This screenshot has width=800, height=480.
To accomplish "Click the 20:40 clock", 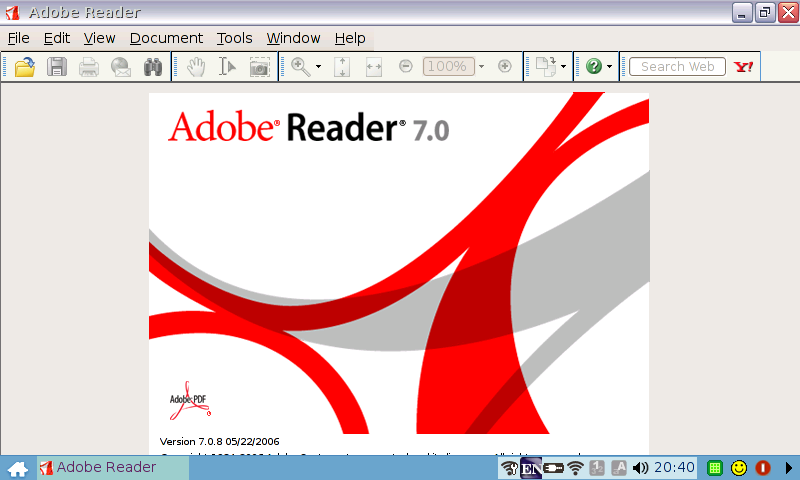I will (674, 467).
